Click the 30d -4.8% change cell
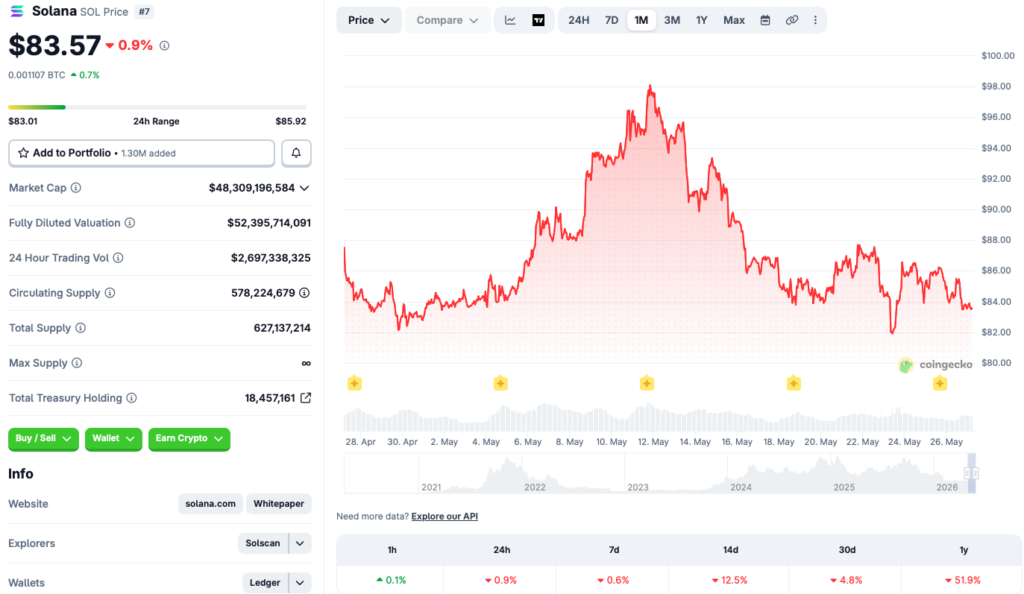1024x594 pixels. 847,580
